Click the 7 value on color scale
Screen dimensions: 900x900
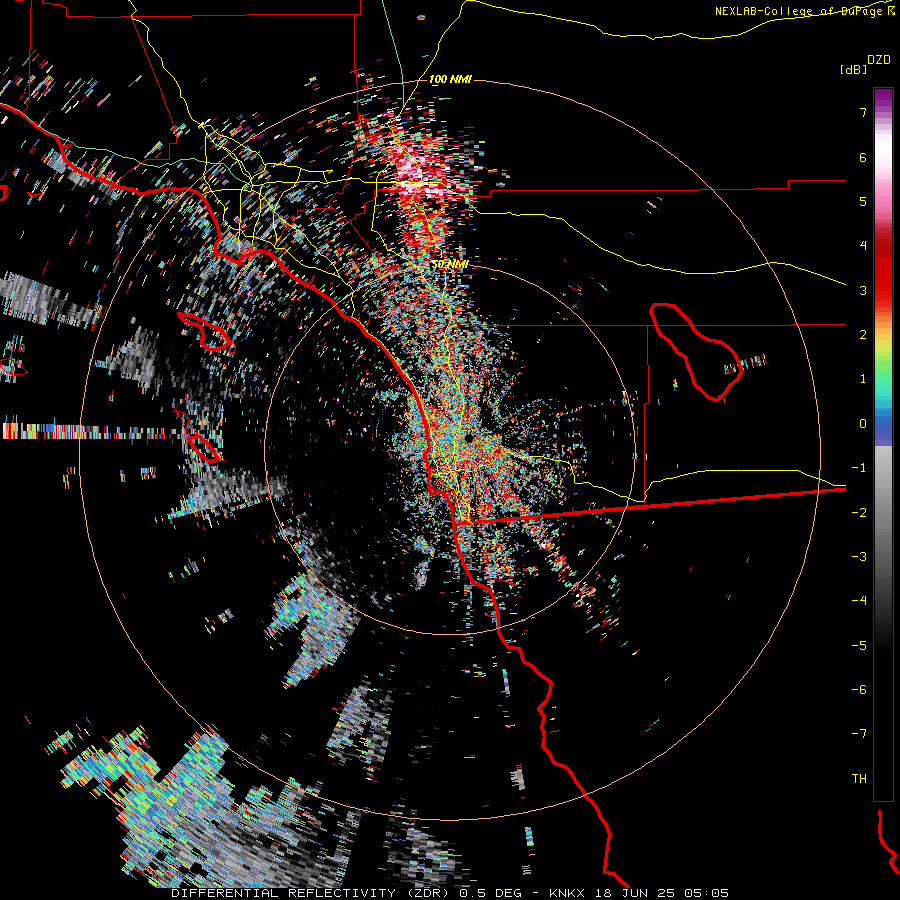[863, 112]
